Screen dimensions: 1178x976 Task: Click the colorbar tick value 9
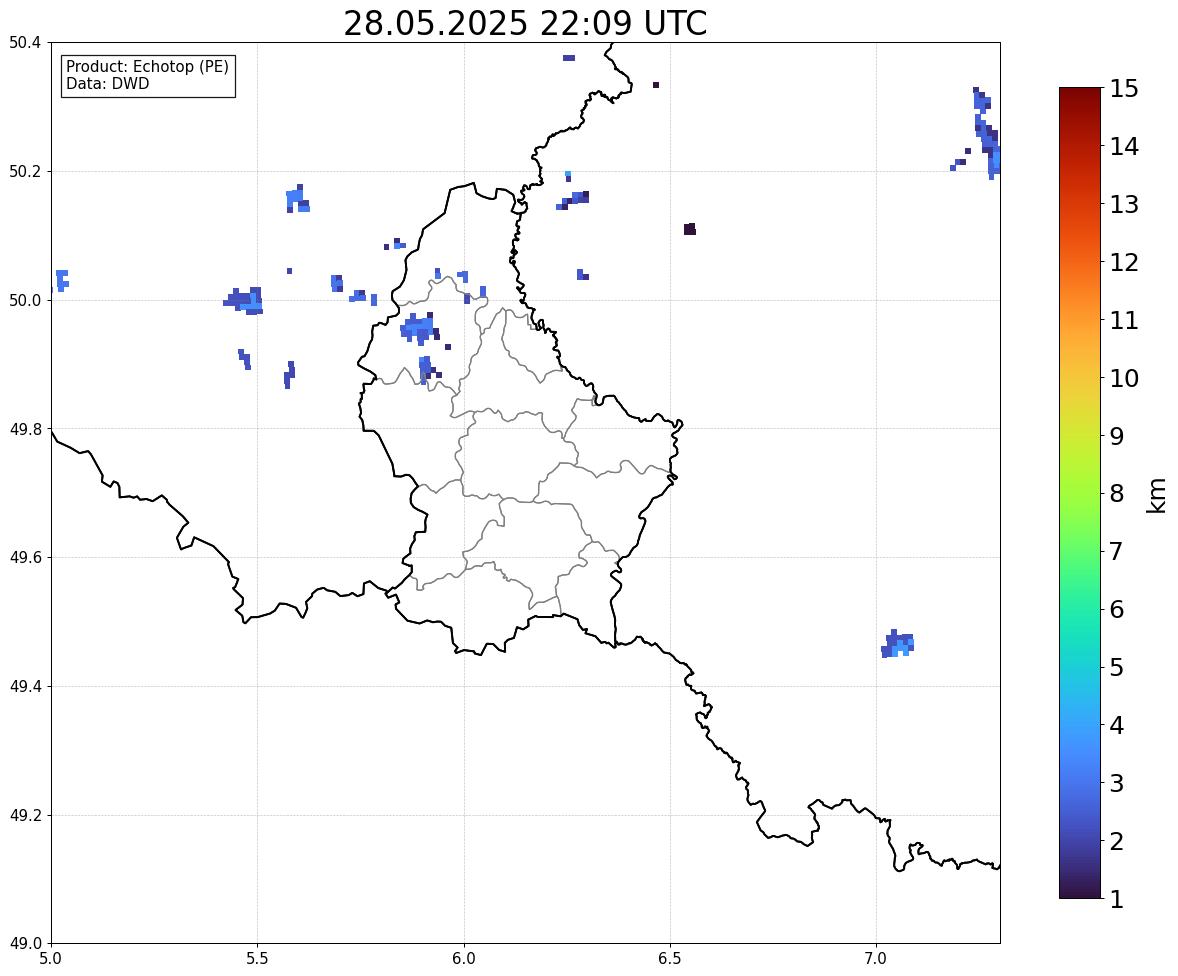click(x=1117, y=436)
